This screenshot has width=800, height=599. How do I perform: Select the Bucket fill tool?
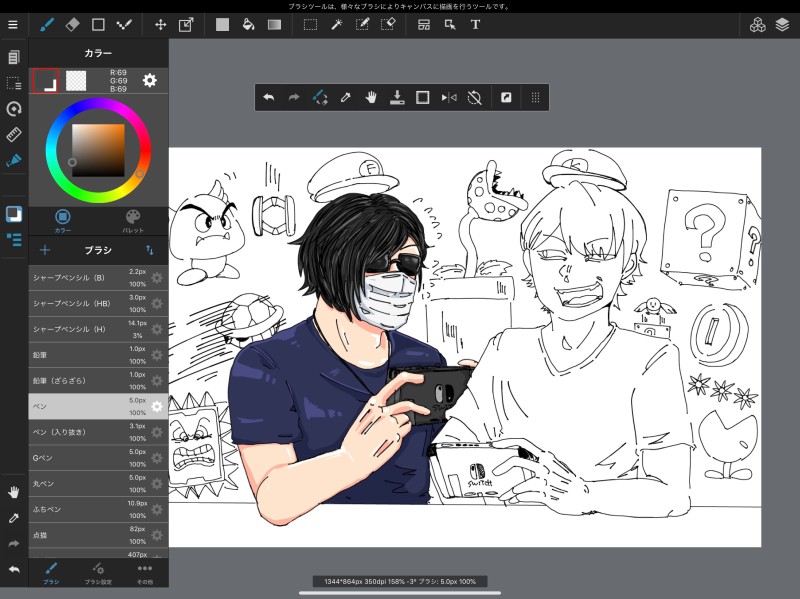coord(248,24)
